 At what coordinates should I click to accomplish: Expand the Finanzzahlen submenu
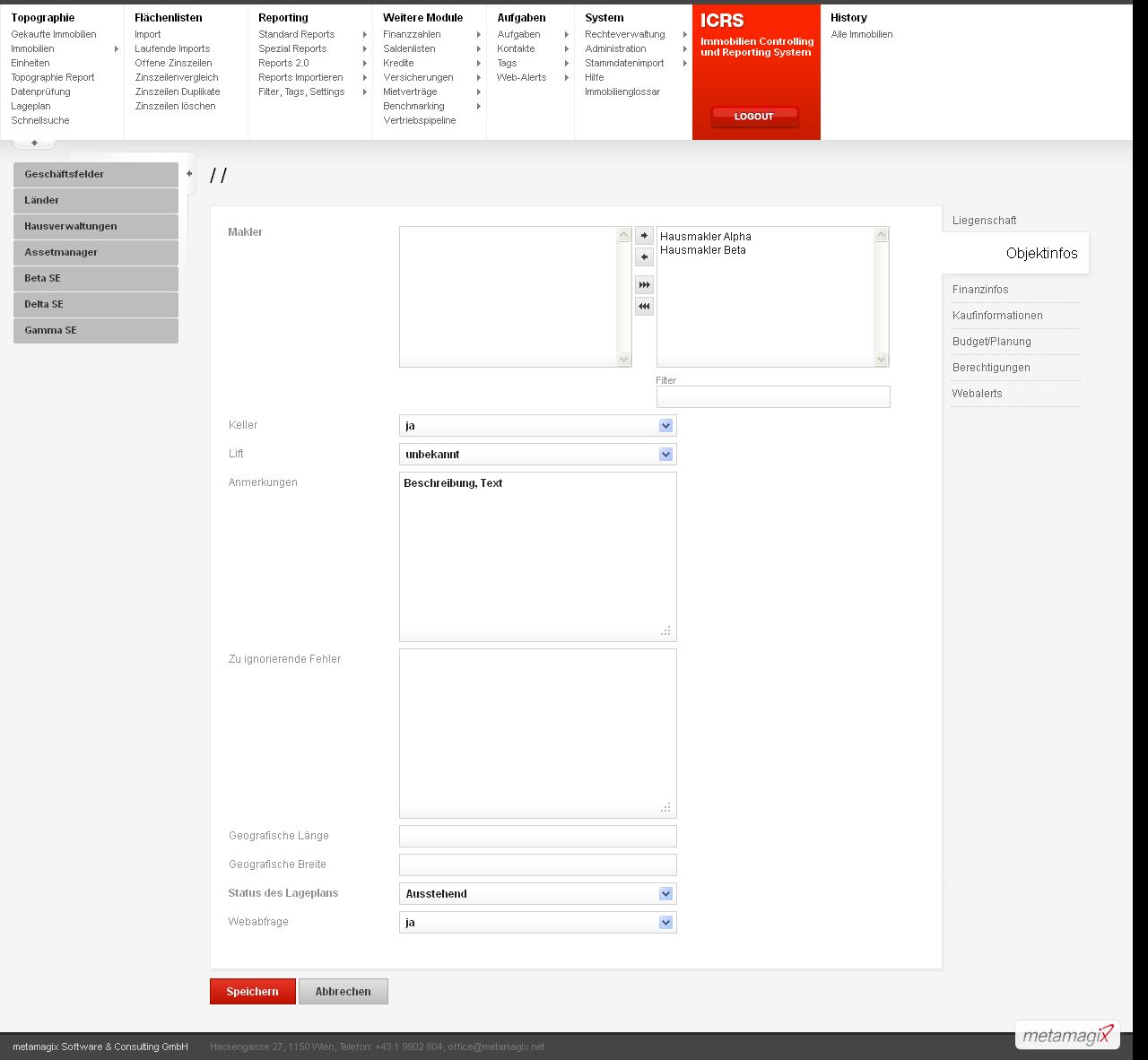pyautogui.click(x=479, y=35)
